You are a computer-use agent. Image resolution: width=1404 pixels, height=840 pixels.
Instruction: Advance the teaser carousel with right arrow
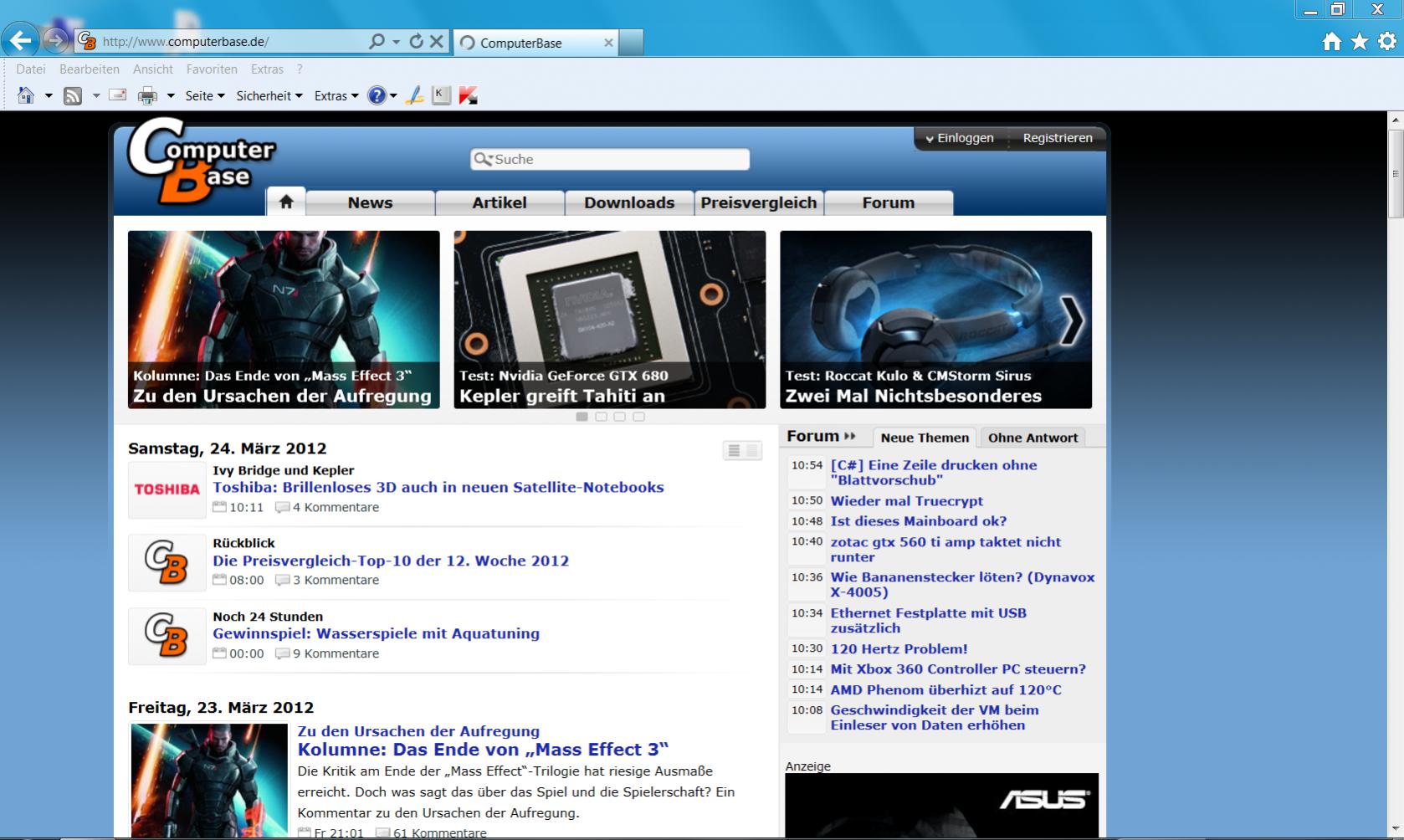(x=1071, y=320)
